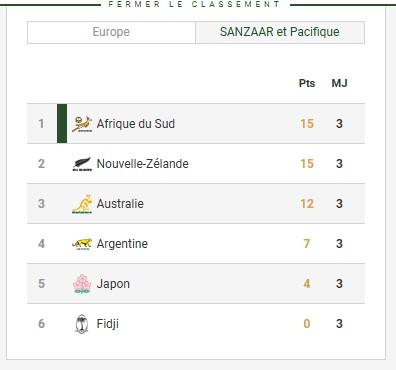This screenshot has width=396, height=370.
Task: Click the Pts column header
Action: pyautogui.click(x=307, y=83)
